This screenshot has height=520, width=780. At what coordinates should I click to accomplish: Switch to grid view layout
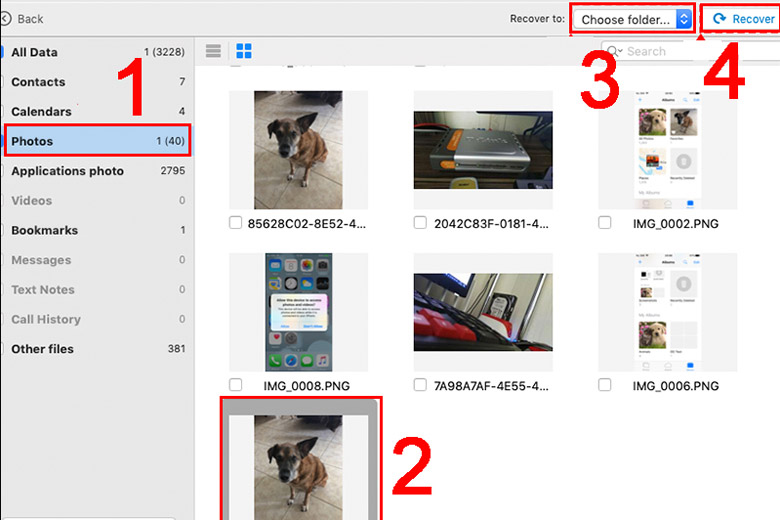tap(243, 51)
